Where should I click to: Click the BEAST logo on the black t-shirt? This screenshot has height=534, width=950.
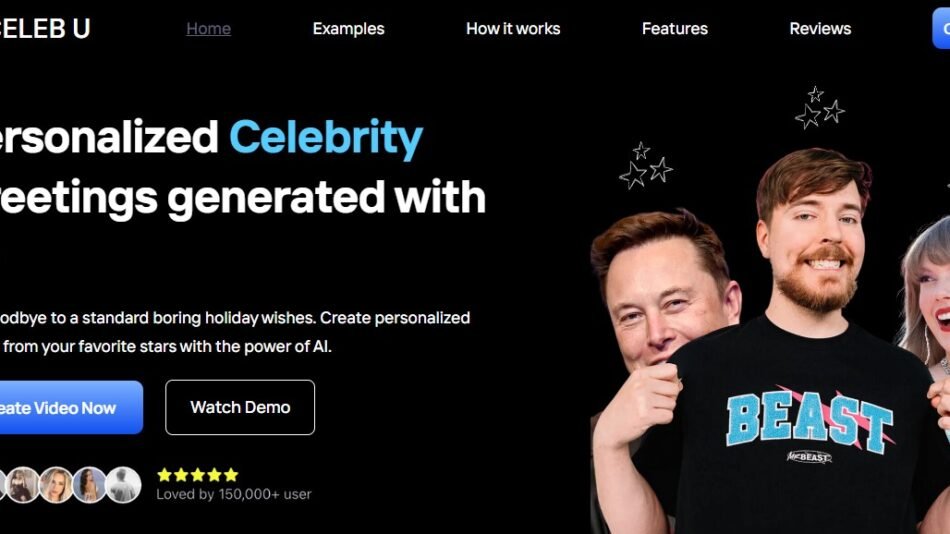pos(809,423)
